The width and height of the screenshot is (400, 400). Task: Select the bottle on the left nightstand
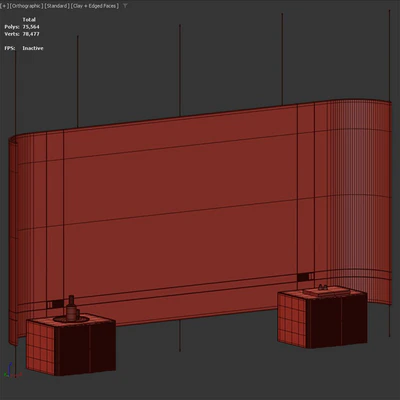(x=71, y=307)
